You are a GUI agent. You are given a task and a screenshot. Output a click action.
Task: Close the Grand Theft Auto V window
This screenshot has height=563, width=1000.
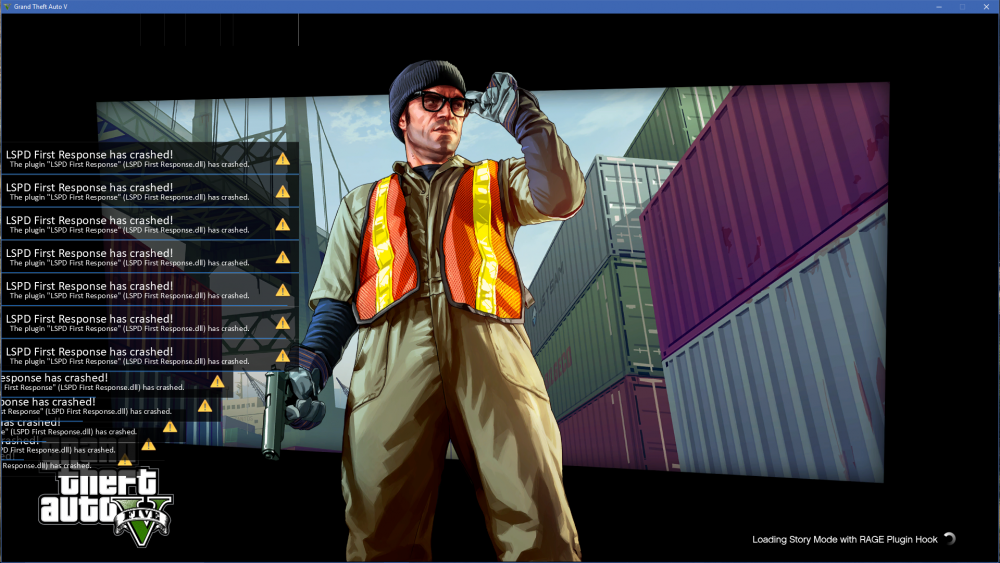(986, 6)
